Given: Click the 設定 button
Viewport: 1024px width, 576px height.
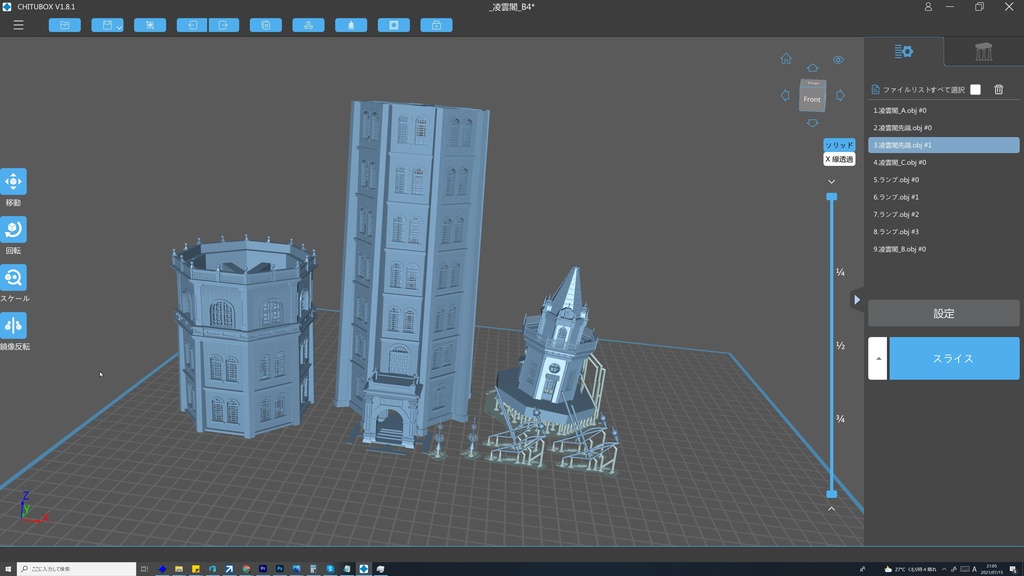Looking at the screenshot, I should (943, 313).
